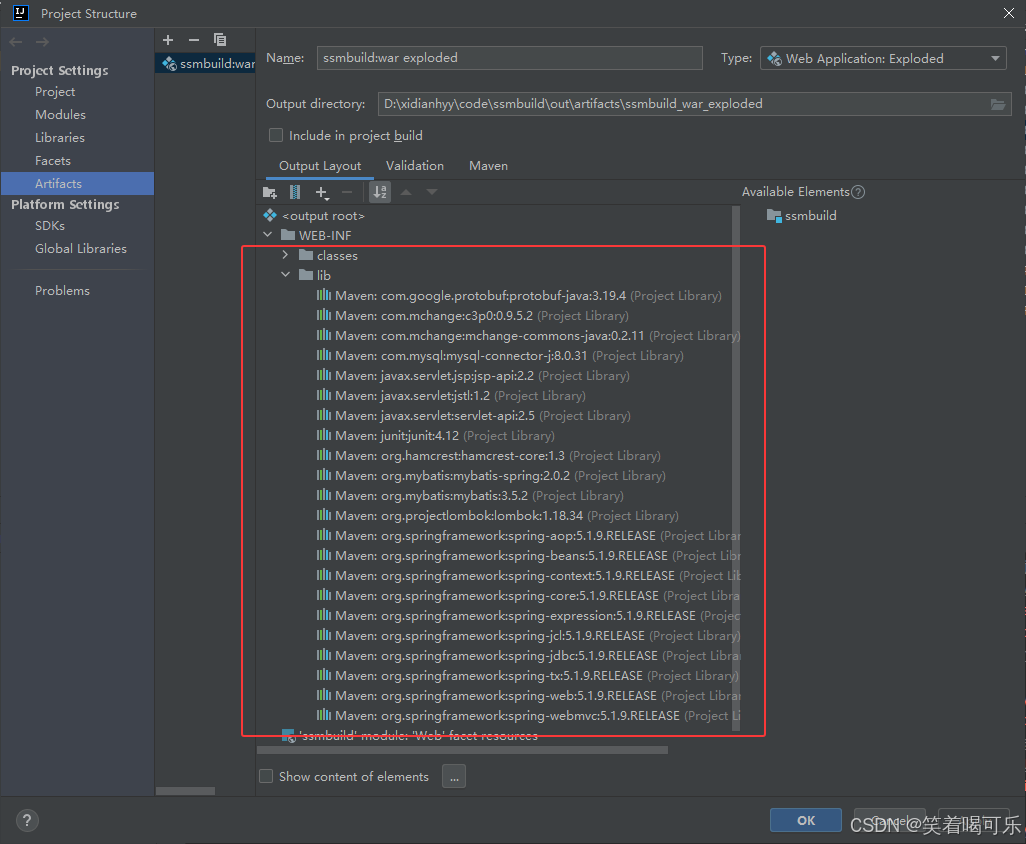1026x844 pixels.
Task: Click the OK button
Action: [805, 820]
